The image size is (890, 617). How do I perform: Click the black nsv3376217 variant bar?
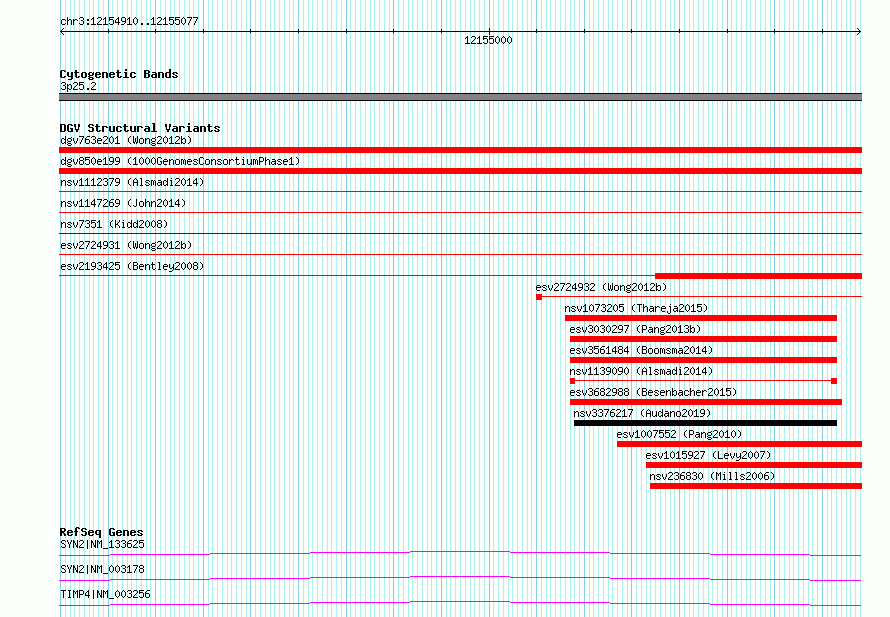(x=705, y=423)
